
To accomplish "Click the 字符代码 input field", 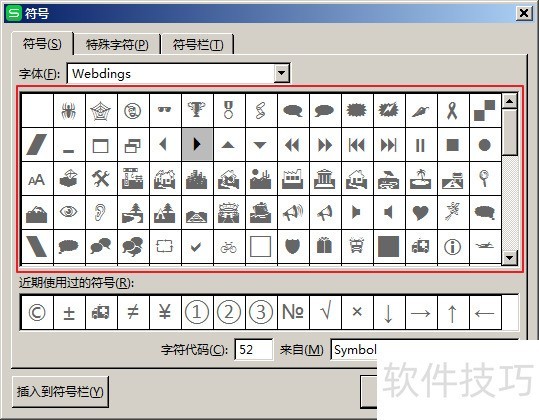I will [x=254, y=350].
